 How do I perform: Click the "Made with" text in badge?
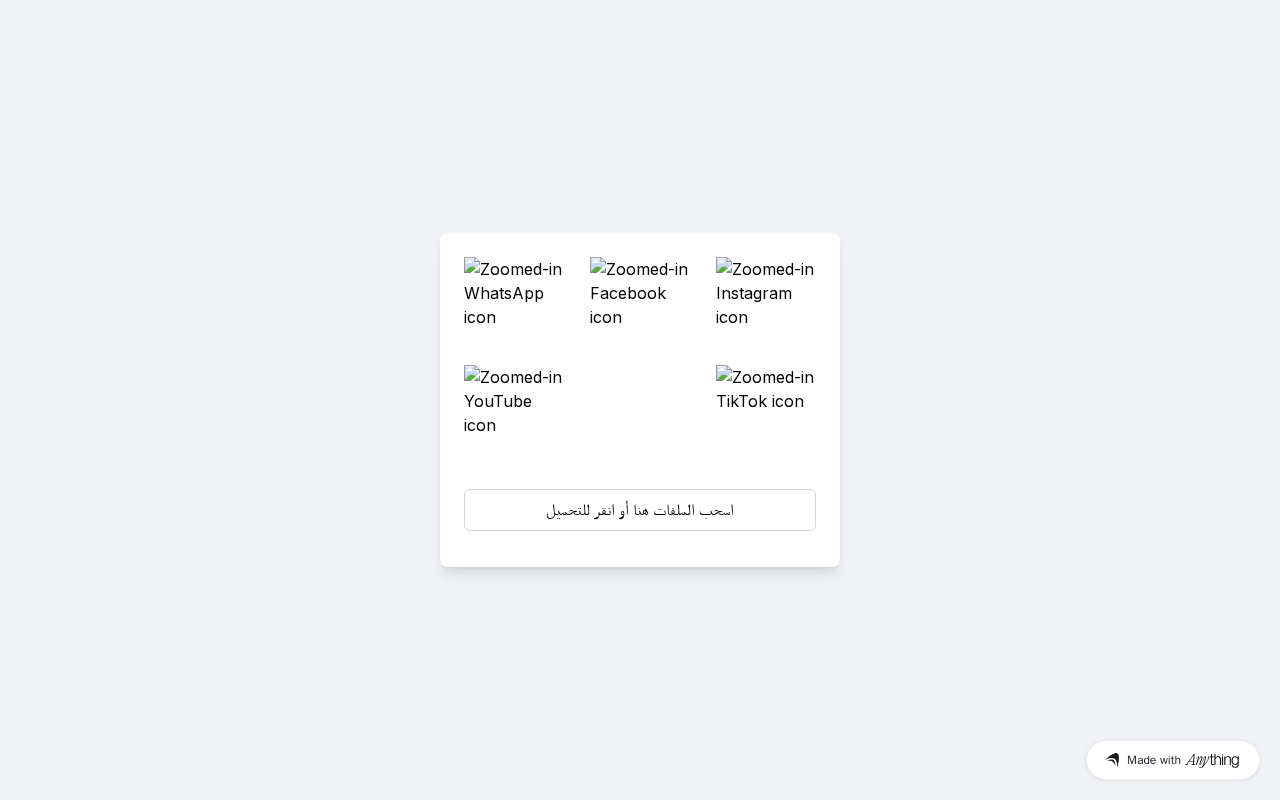[x=1153, y=760]
